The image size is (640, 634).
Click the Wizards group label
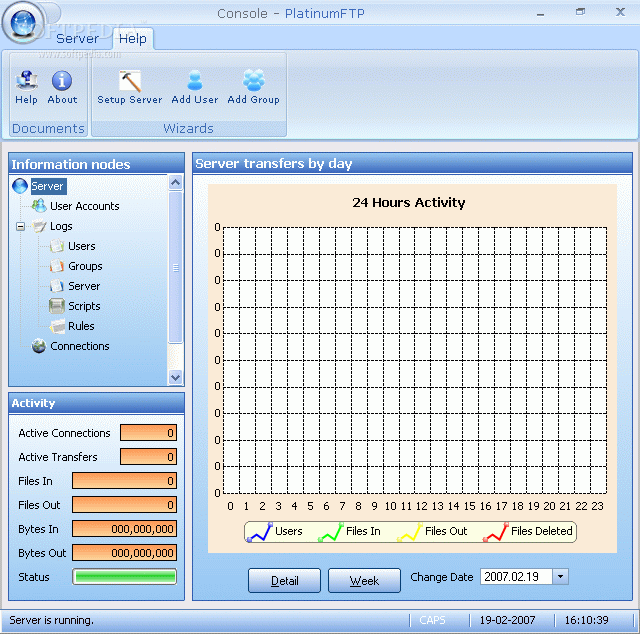(x=189, y=129)
